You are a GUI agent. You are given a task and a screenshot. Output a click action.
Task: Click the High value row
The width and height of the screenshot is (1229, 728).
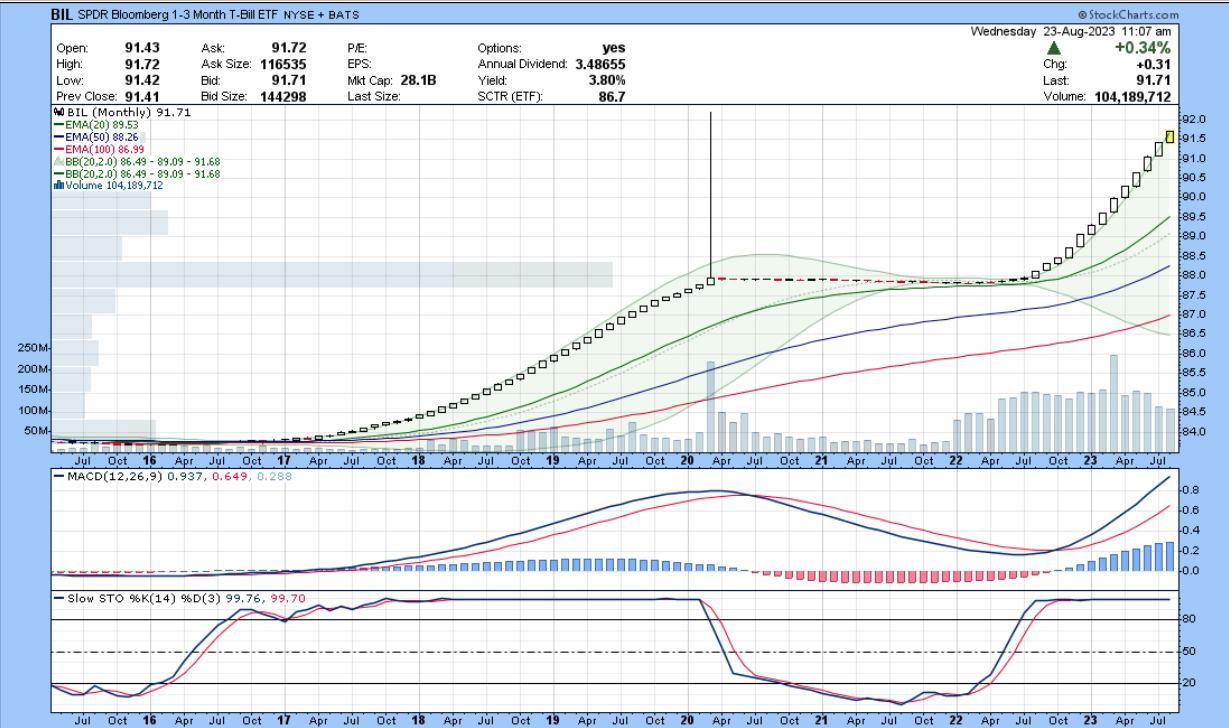(x=108, y=64)
